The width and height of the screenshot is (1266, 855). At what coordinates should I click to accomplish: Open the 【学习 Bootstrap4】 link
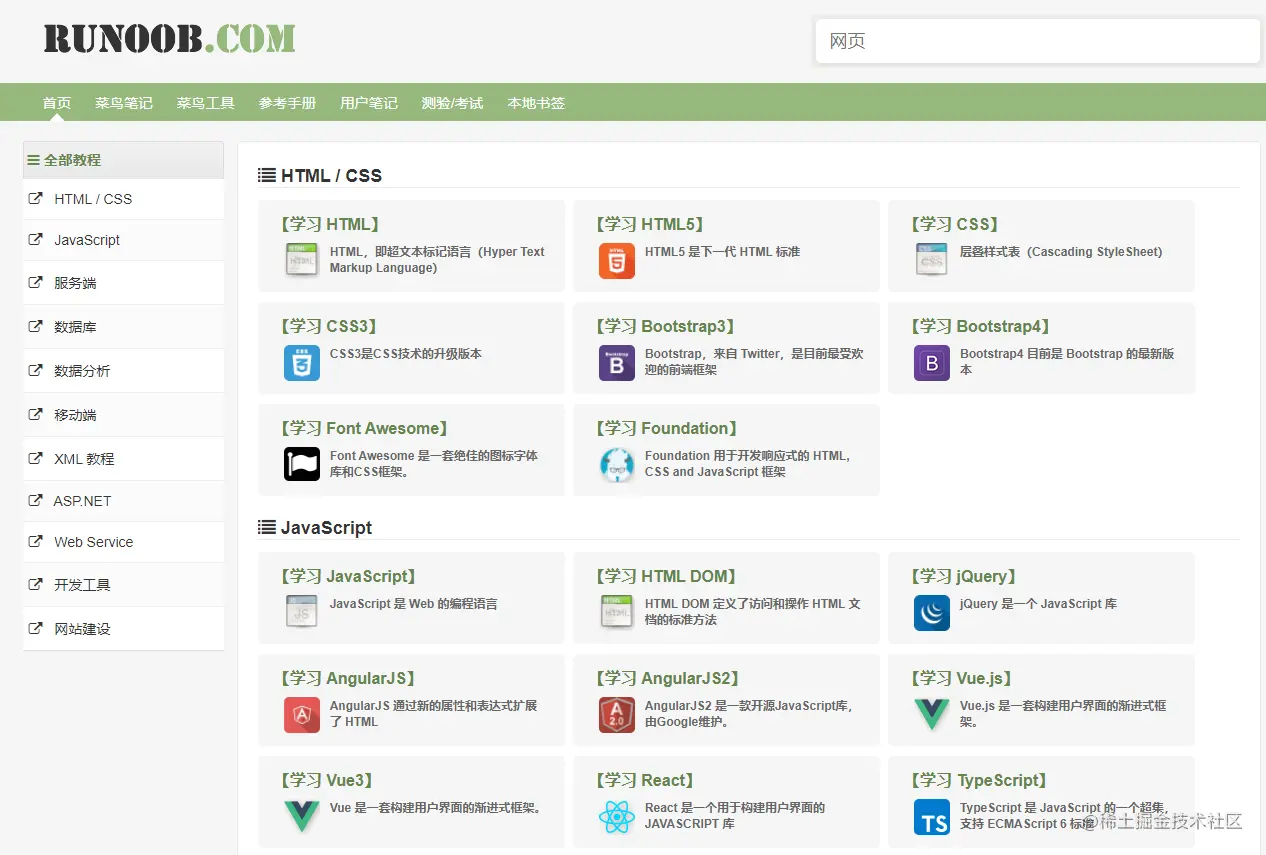pyautogui.click(x=979, y=326)
